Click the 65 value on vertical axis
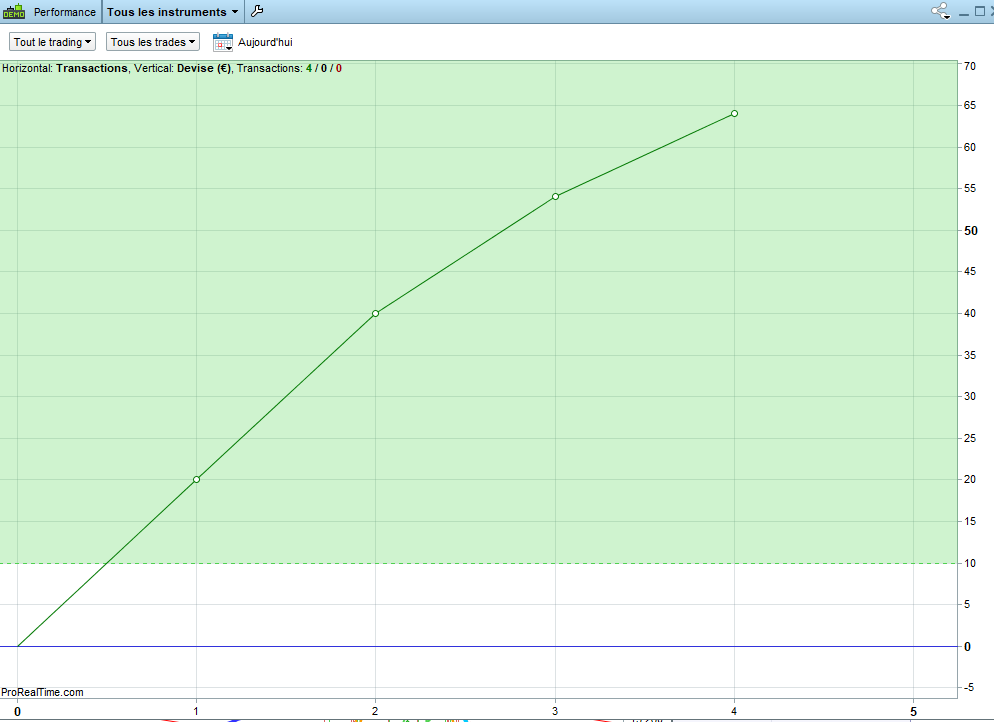 tap(970, 105)
